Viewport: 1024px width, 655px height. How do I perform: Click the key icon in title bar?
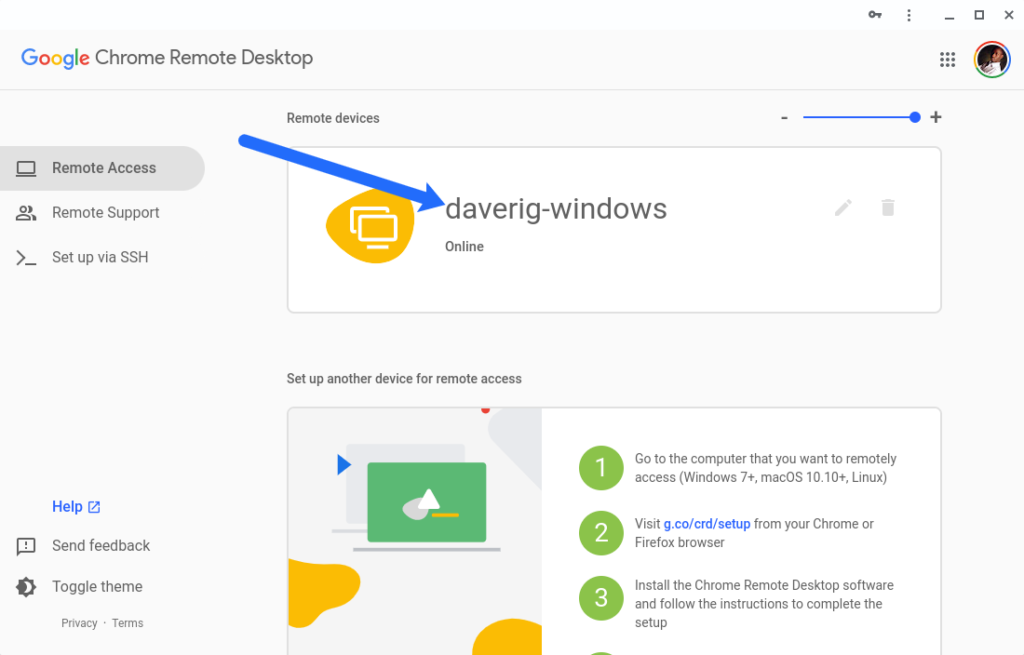click(x=874, y=15)
